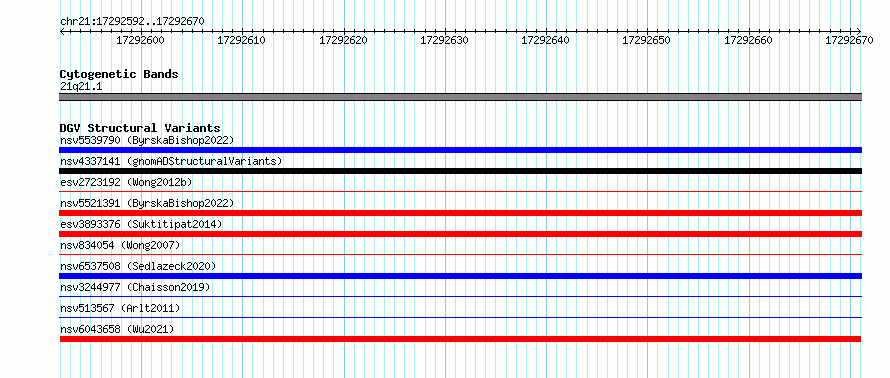890x378 pixels.
Task: Click the thin red line under nsv834054
Action: (460, 255)
